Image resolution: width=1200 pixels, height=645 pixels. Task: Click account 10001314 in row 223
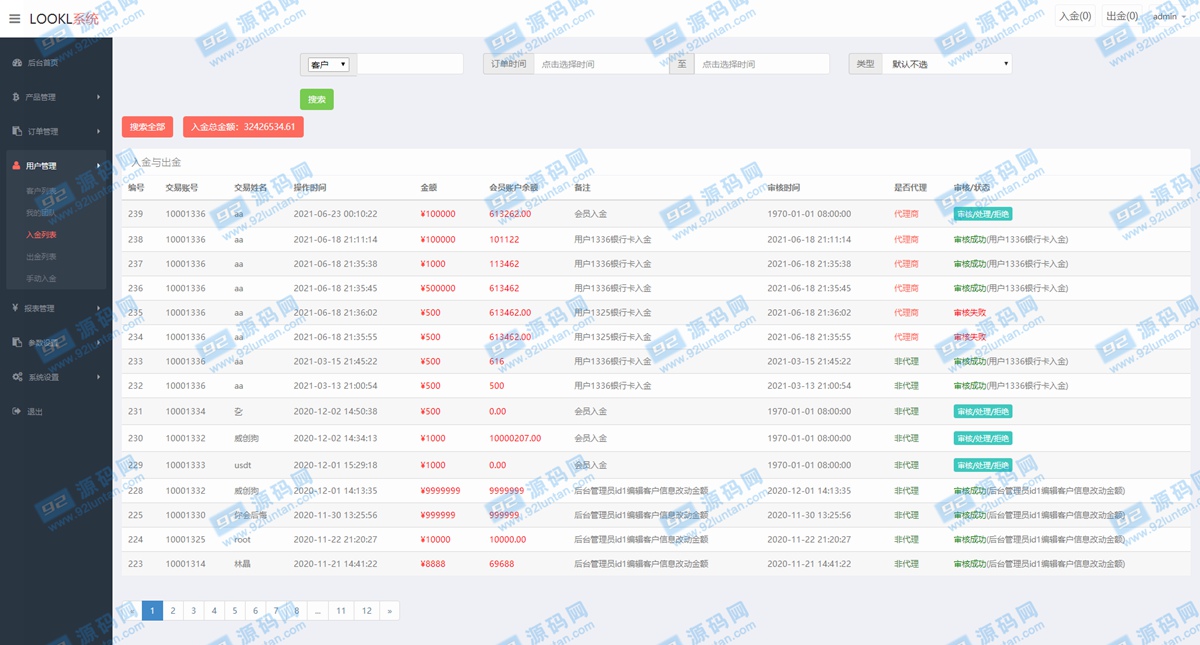coord(186,564)
